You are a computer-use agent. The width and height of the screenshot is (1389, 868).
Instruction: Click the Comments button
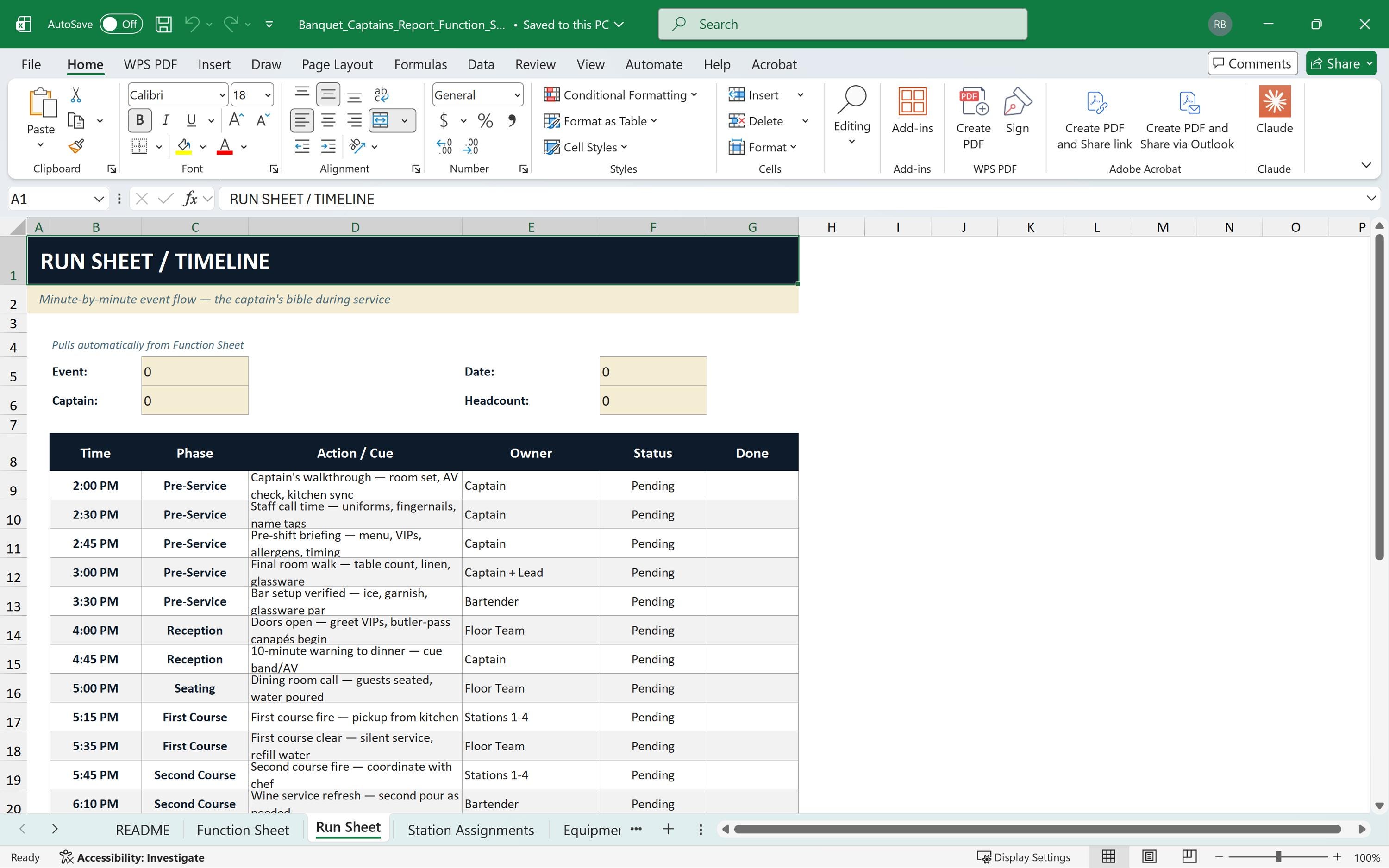click(1252, 63)
